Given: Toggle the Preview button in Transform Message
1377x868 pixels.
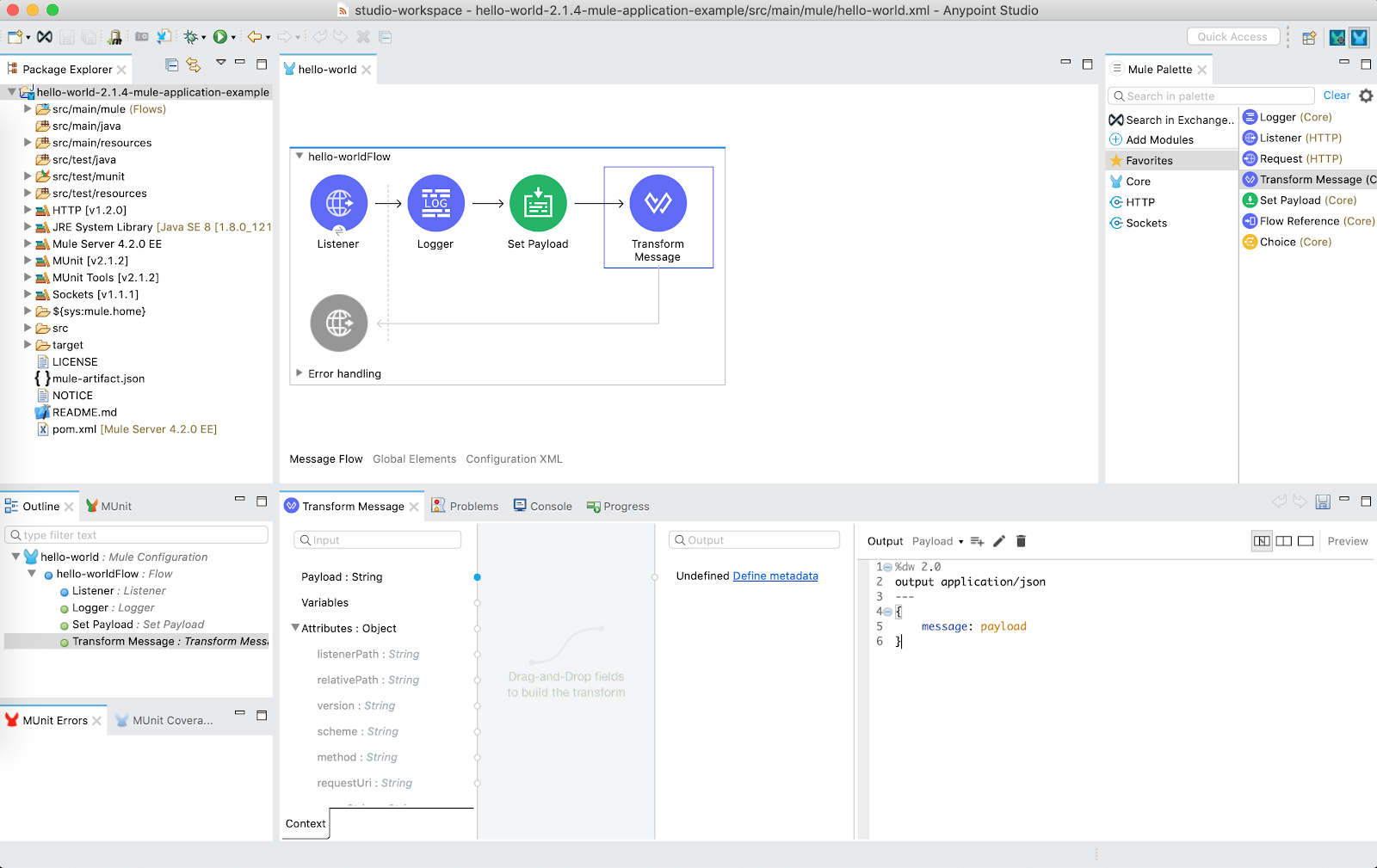Looking at the screenshot, I should [x=1348, y=541].
